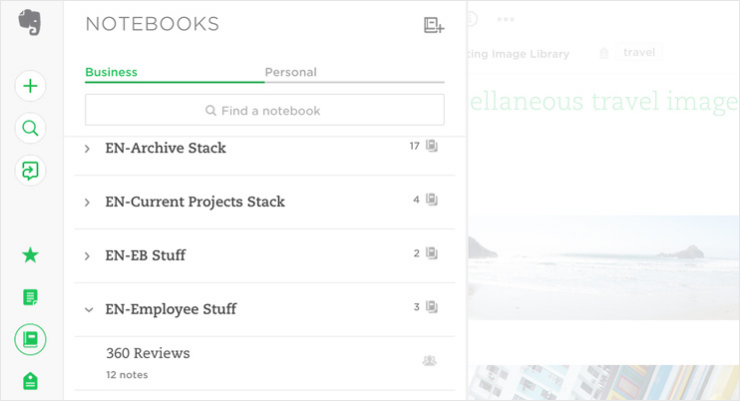Click the new notebook icon
Image resolution: width=740 pixels, height=402 pixels.
434,26
